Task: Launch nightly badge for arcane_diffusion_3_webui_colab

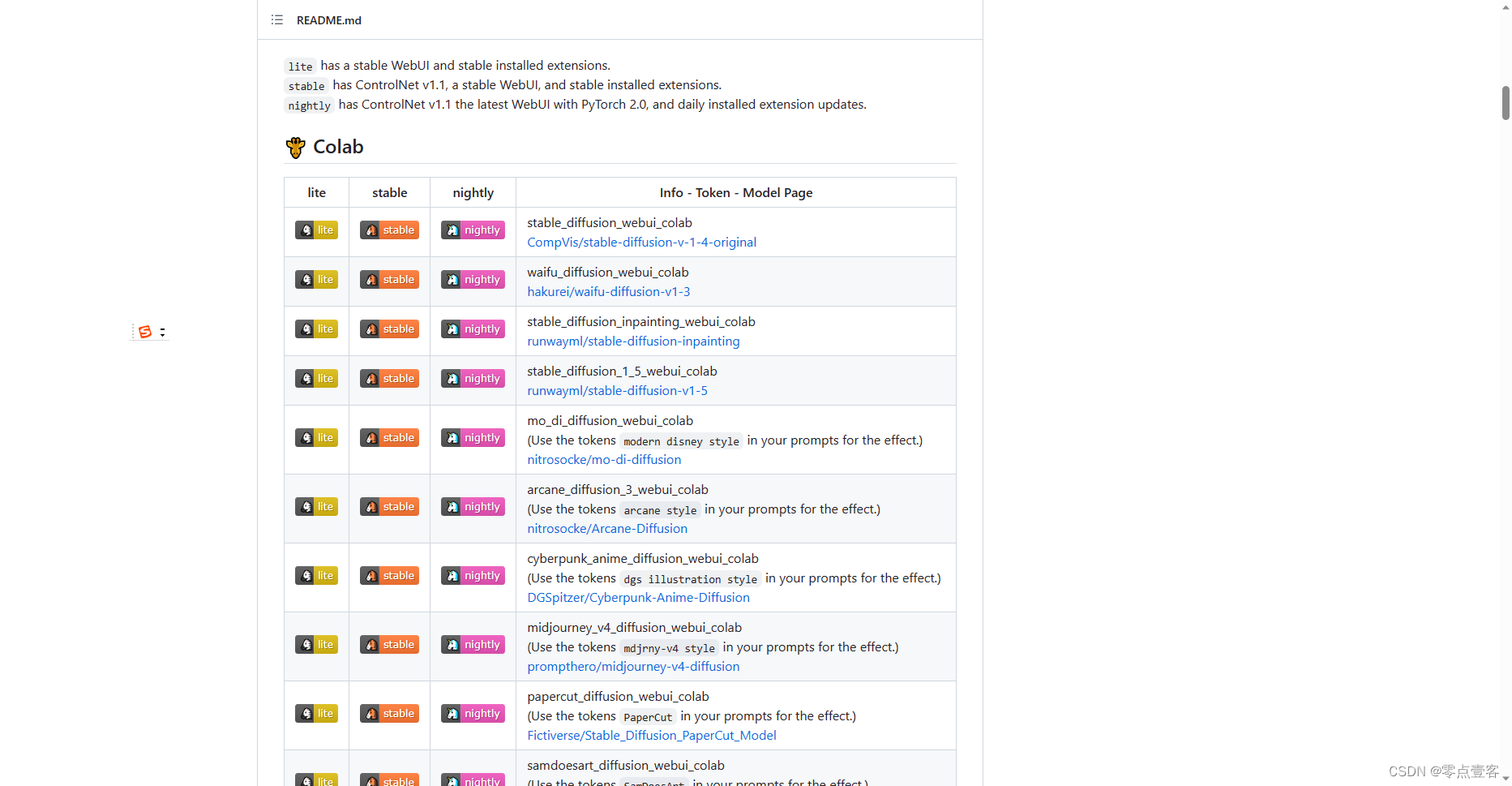Action: tap(473, 507)
